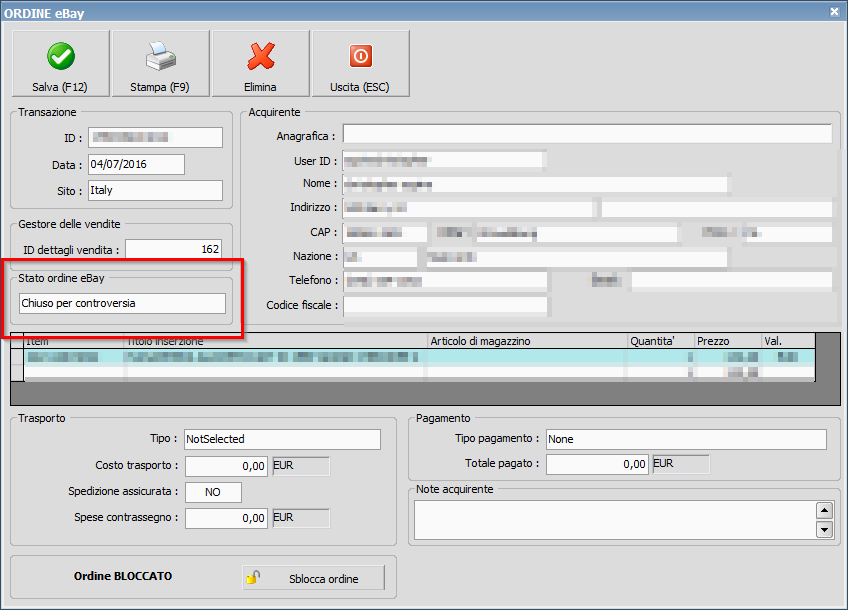Viewport: 848px width, 610px height.
Task: Click the Nazione code field
Action: coord(380,257)
